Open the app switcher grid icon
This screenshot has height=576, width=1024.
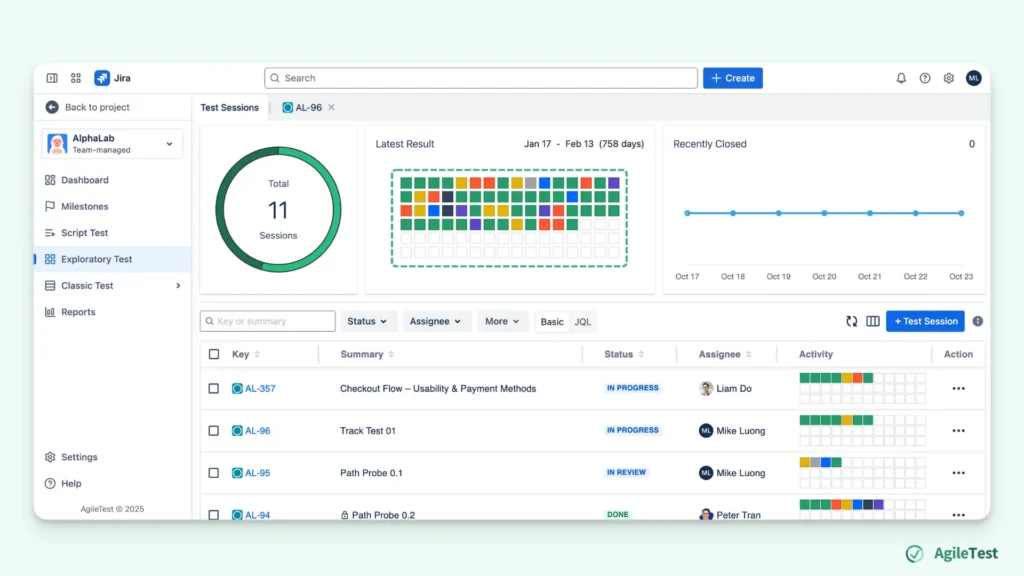click(x=76, y=78)
